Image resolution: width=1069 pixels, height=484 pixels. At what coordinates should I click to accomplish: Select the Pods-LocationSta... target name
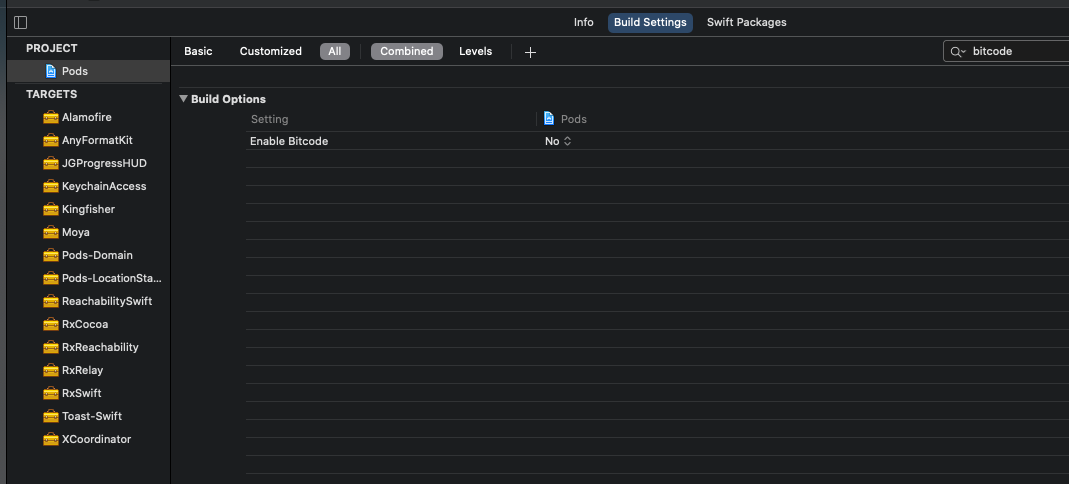[112, 278]
